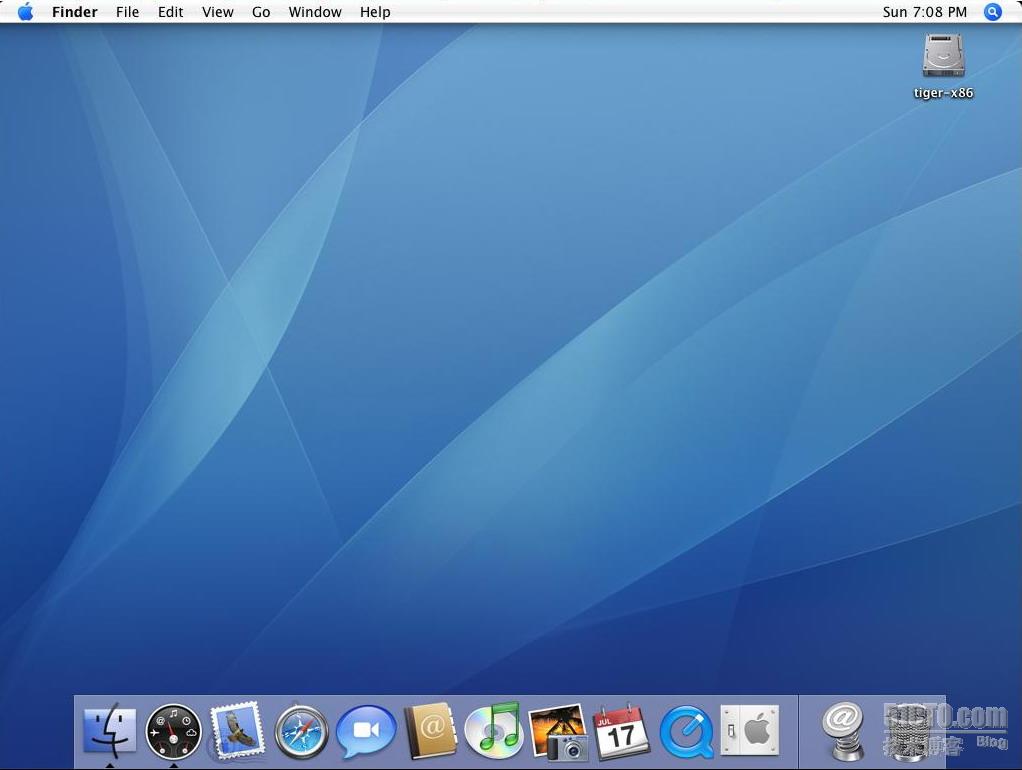Open the Apple menu
The image size is (1022, 770).
pyautogui.click(x=25, y=11)
